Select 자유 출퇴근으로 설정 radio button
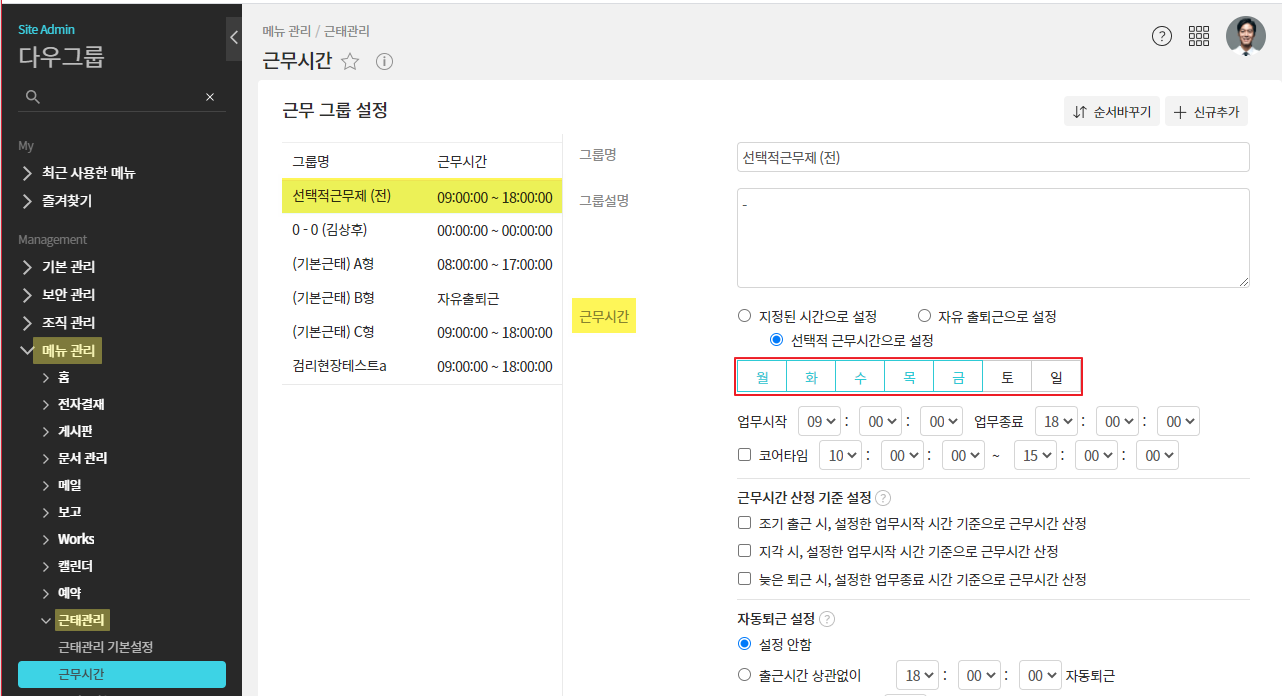The width and height of the screenshot is (1282, 696). pos(924,316)
